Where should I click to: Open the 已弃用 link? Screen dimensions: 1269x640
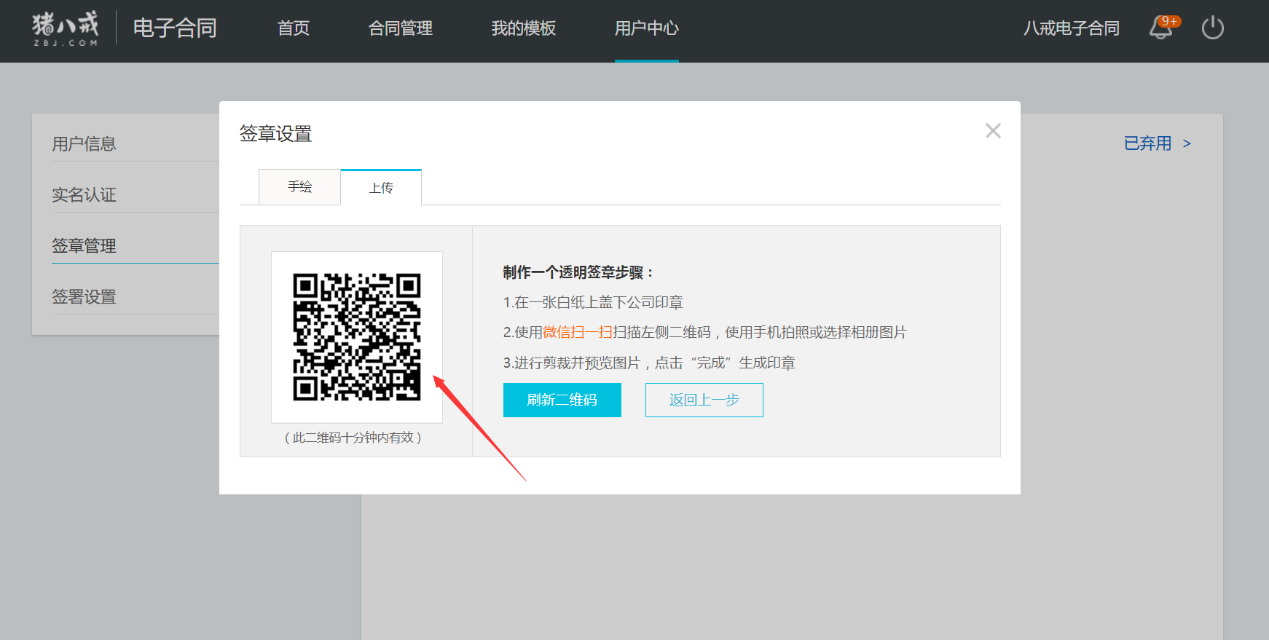tap(1158, 143)
